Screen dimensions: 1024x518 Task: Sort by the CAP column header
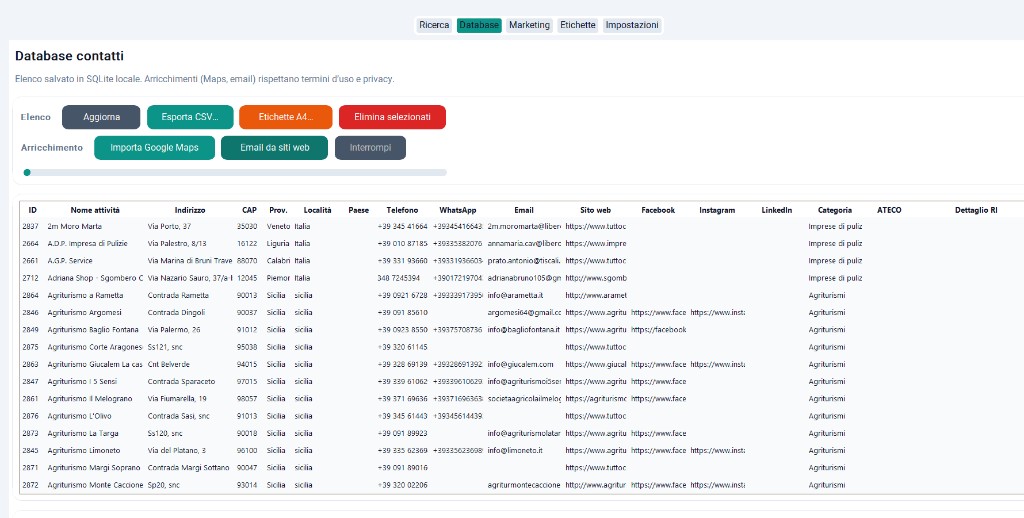[x=249, y=210]
